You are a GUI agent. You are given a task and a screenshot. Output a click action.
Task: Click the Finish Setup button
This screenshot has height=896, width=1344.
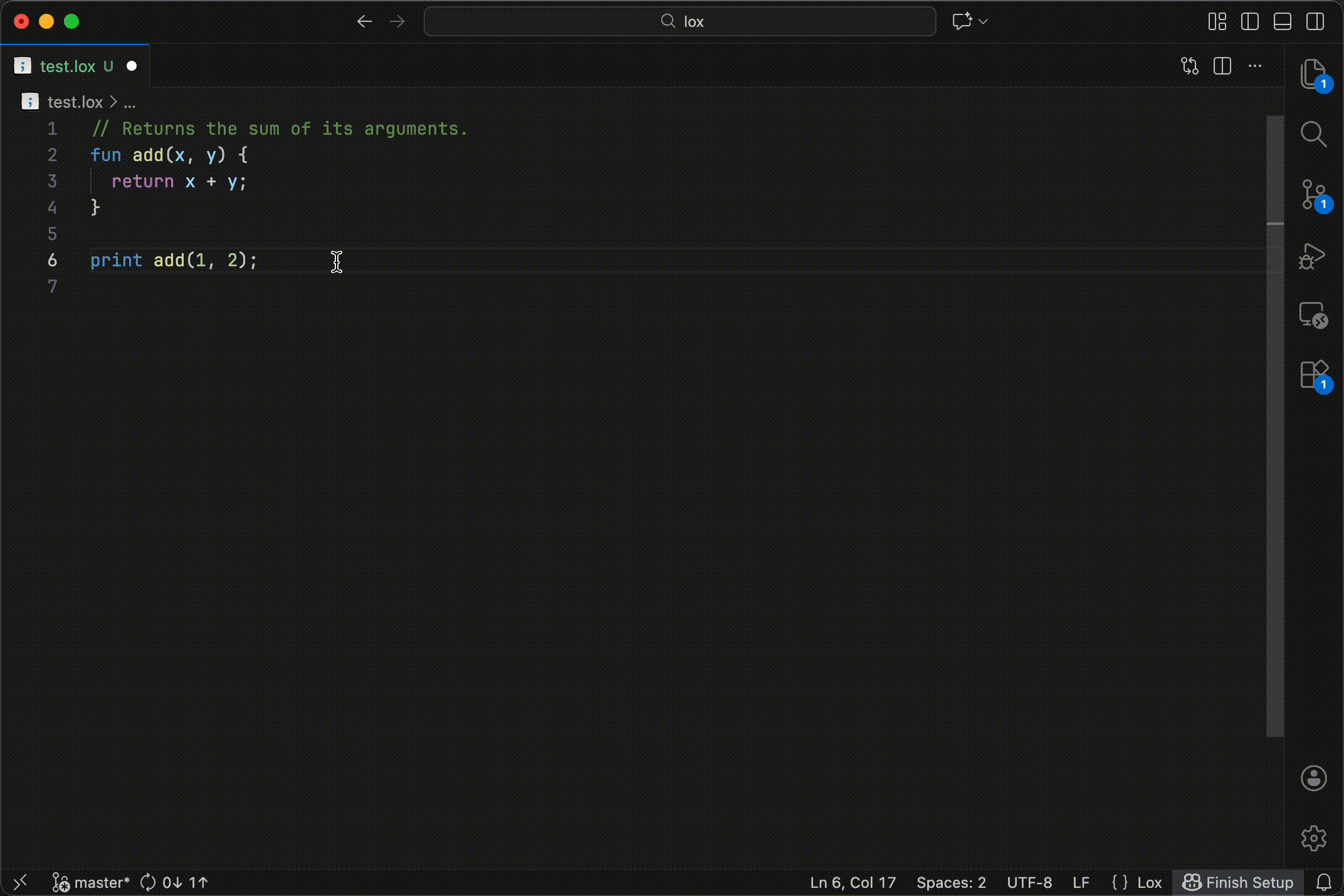coord(1238,882)
